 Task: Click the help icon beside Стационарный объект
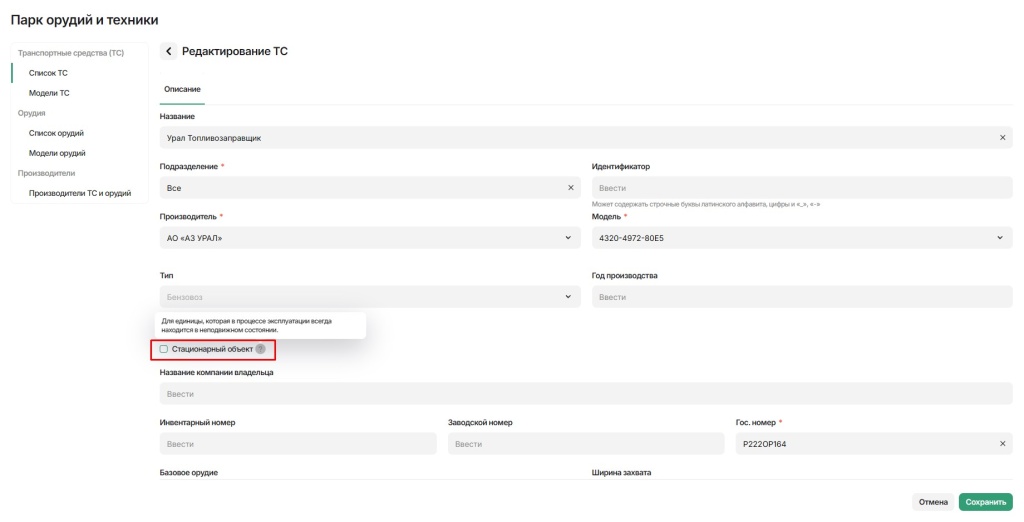point(260,349)
